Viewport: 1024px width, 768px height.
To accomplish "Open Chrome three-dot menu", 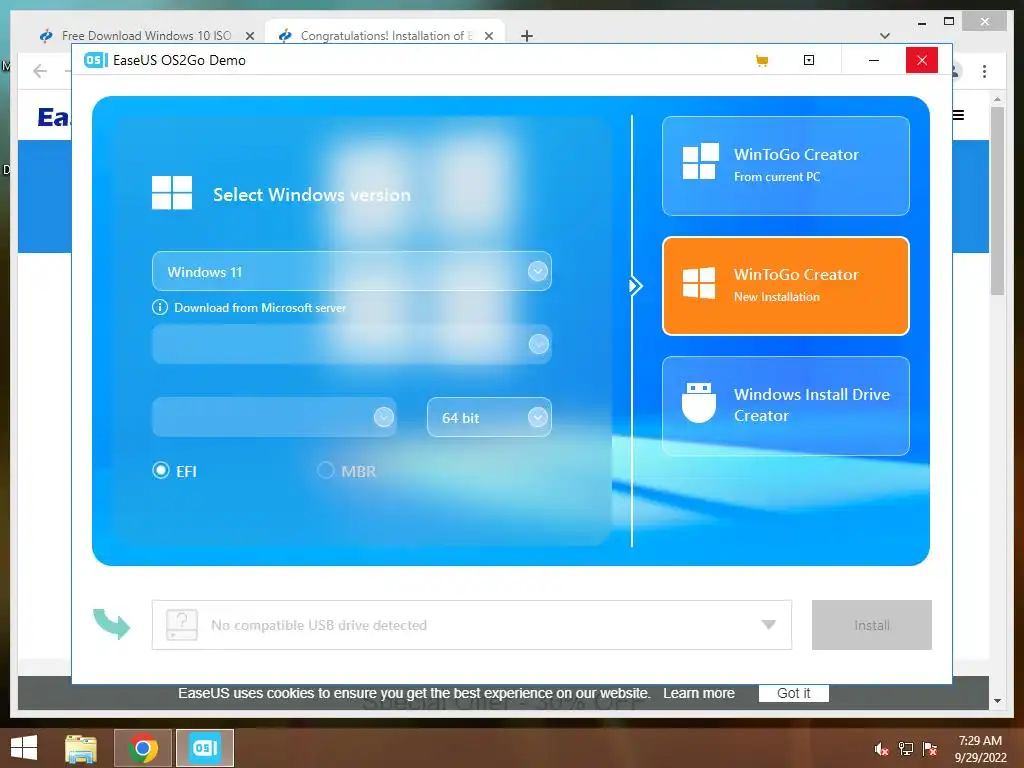I will pos(984,71).
